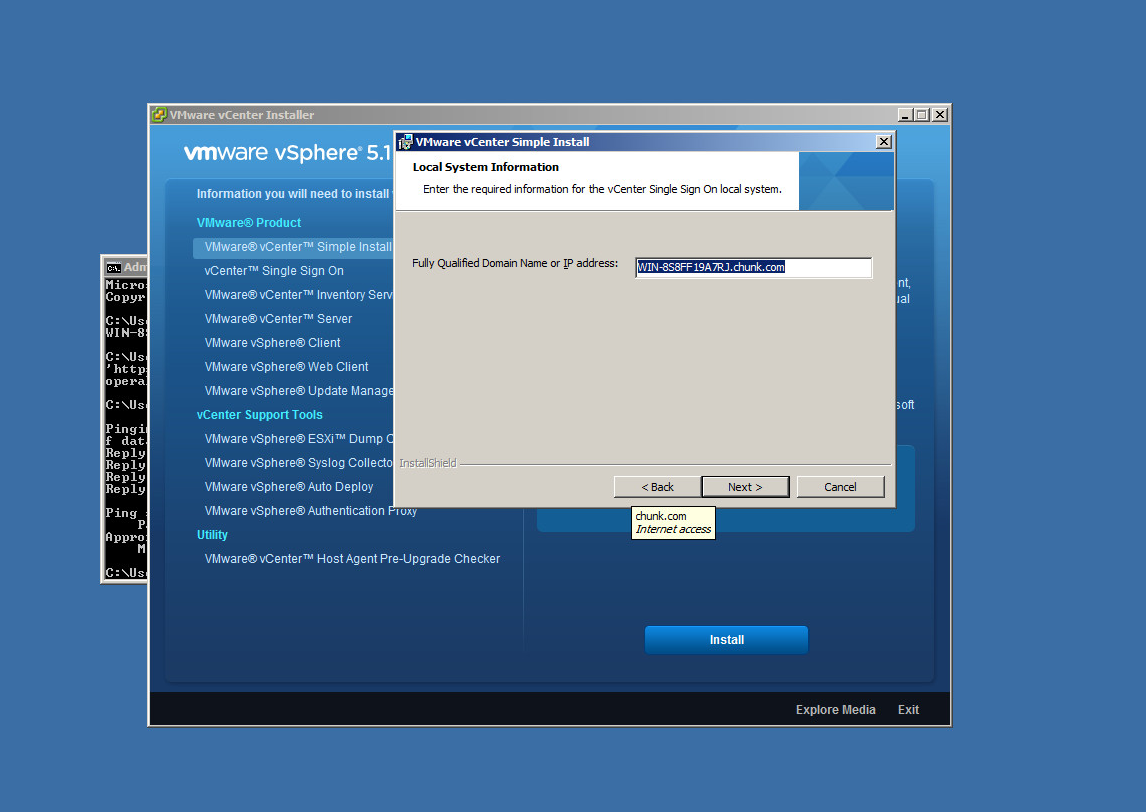Choose VMware vSphere Client entry

tap(272, 343)
